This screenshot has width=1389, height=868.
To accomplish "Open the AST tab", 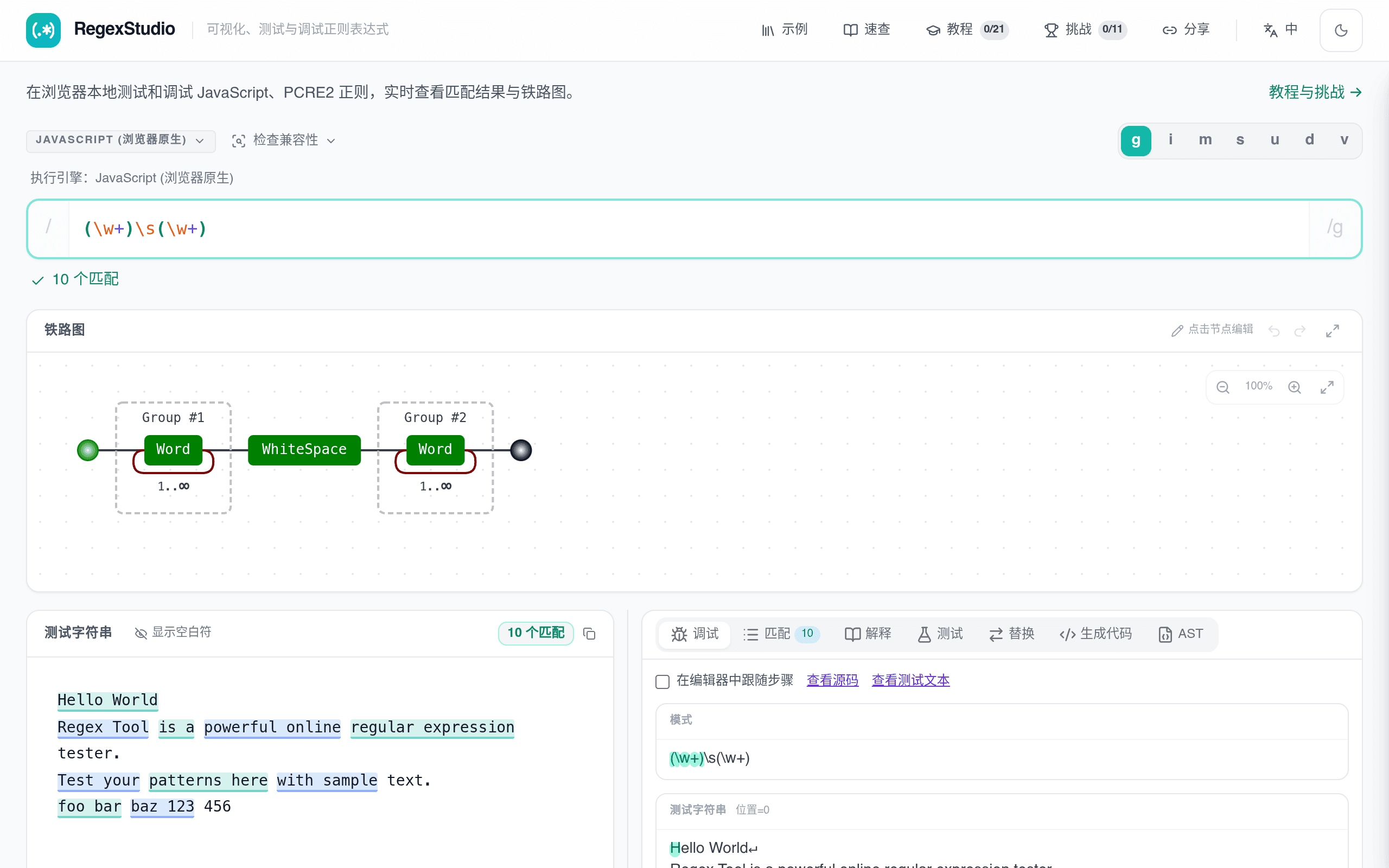I will pyautogui.click(x=1181, y=634).
